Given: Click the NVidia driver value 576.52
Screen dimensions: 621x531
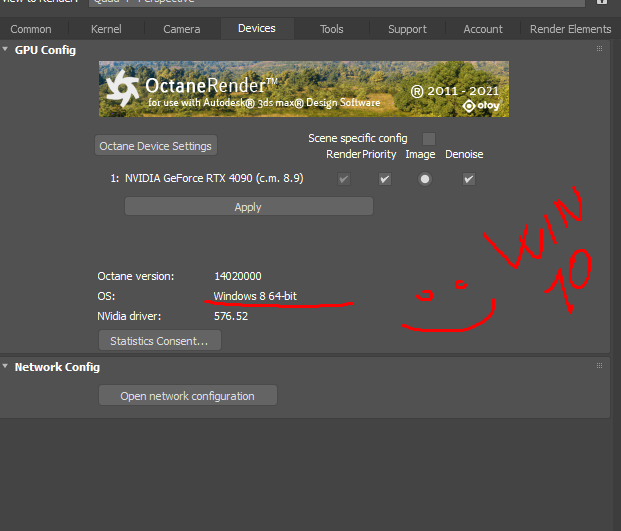Looking at the screenshot, I should (x=231, y=316).
